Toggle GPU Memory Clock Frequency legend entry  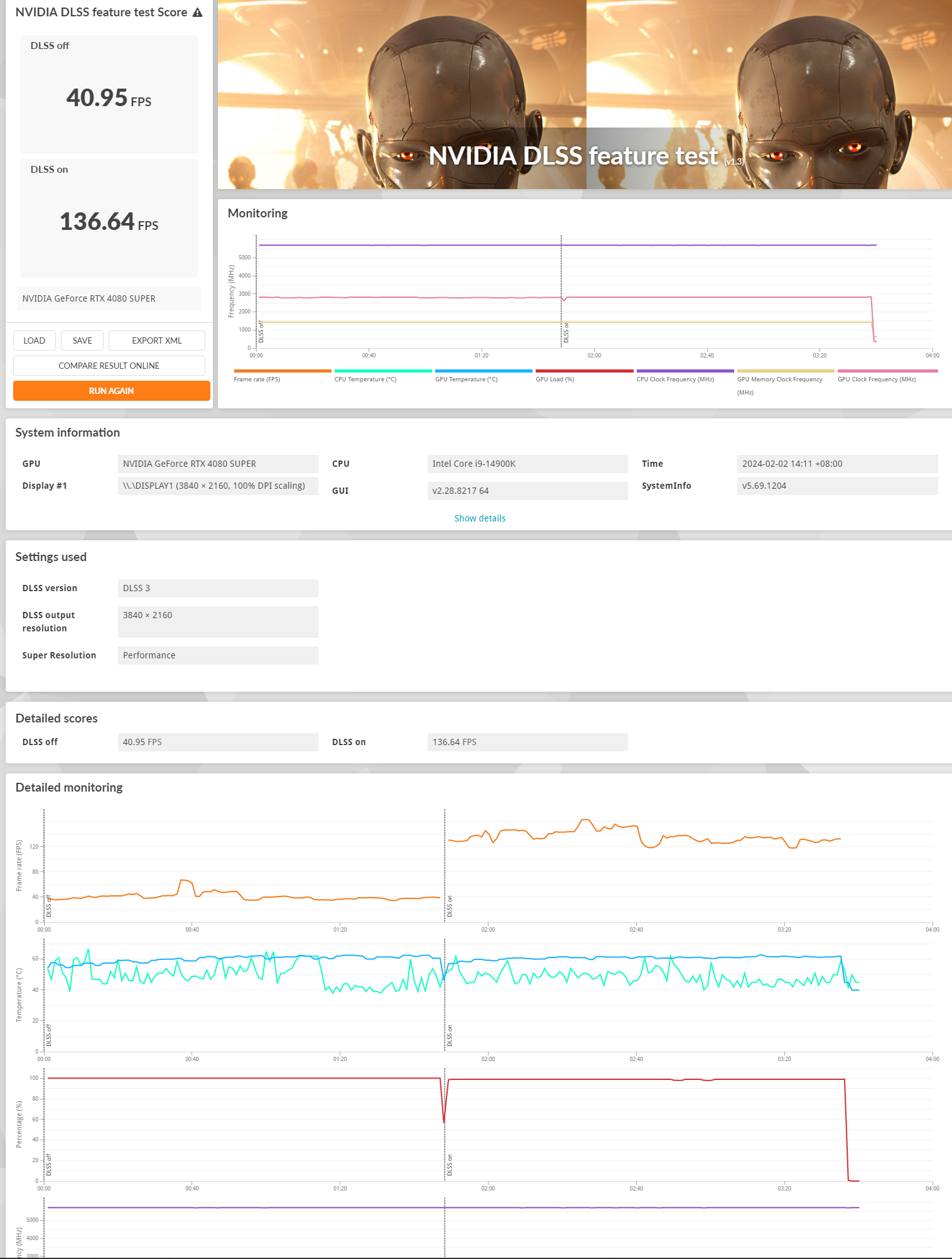786,382
